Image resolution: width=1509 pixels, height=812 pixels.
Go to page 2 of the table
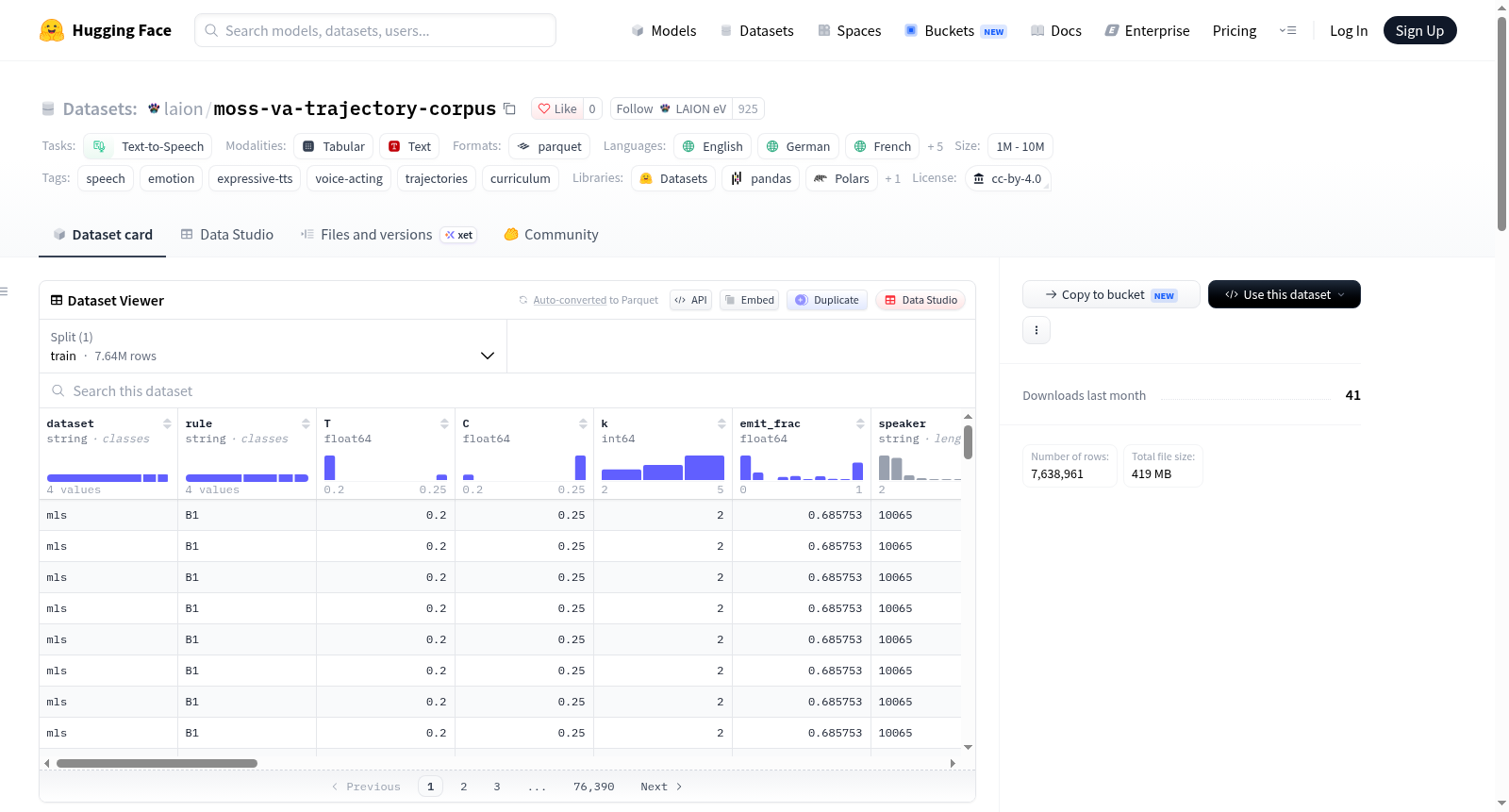464,787
